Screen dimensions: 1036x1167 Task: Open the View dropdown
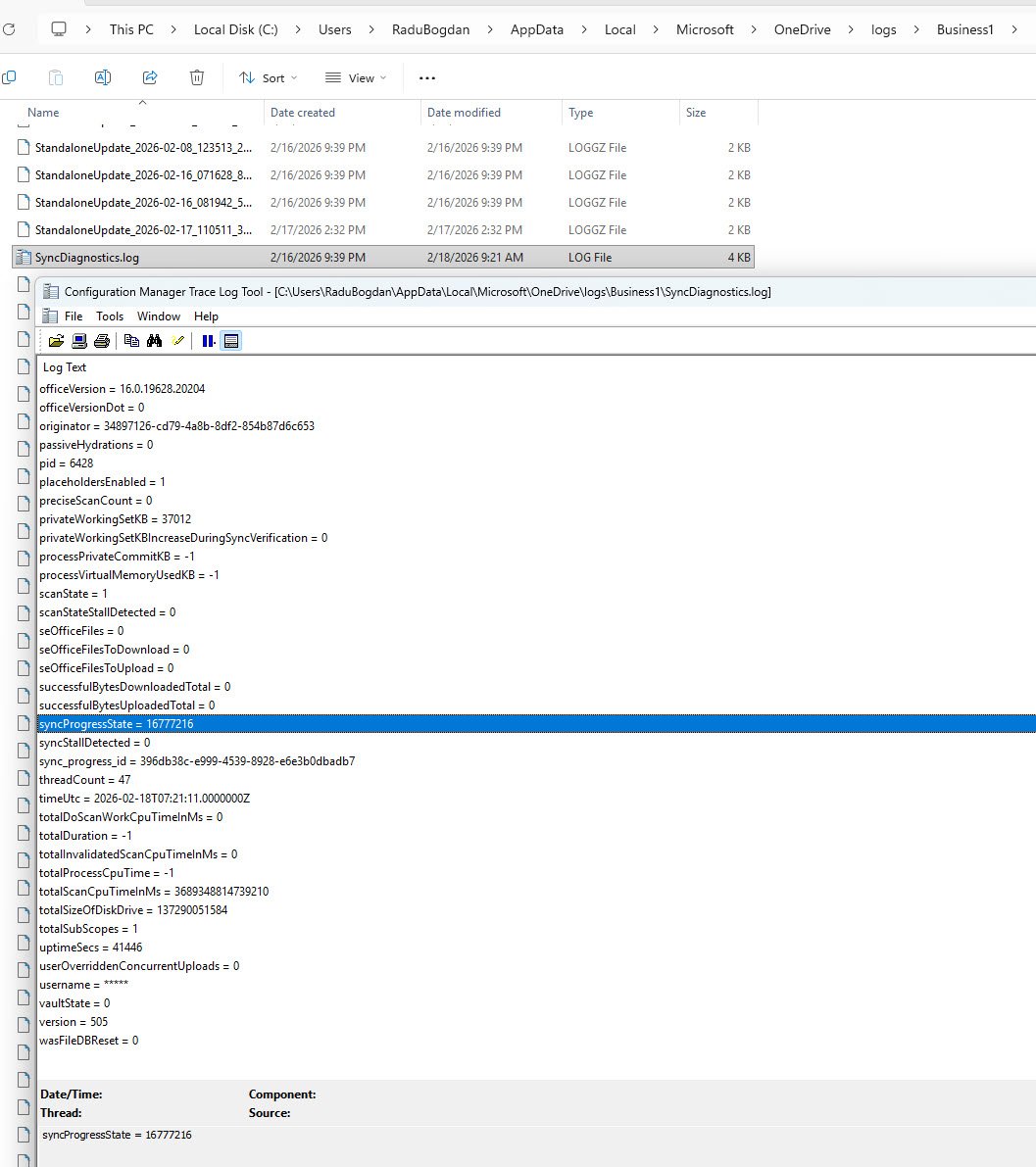(356, 77)
